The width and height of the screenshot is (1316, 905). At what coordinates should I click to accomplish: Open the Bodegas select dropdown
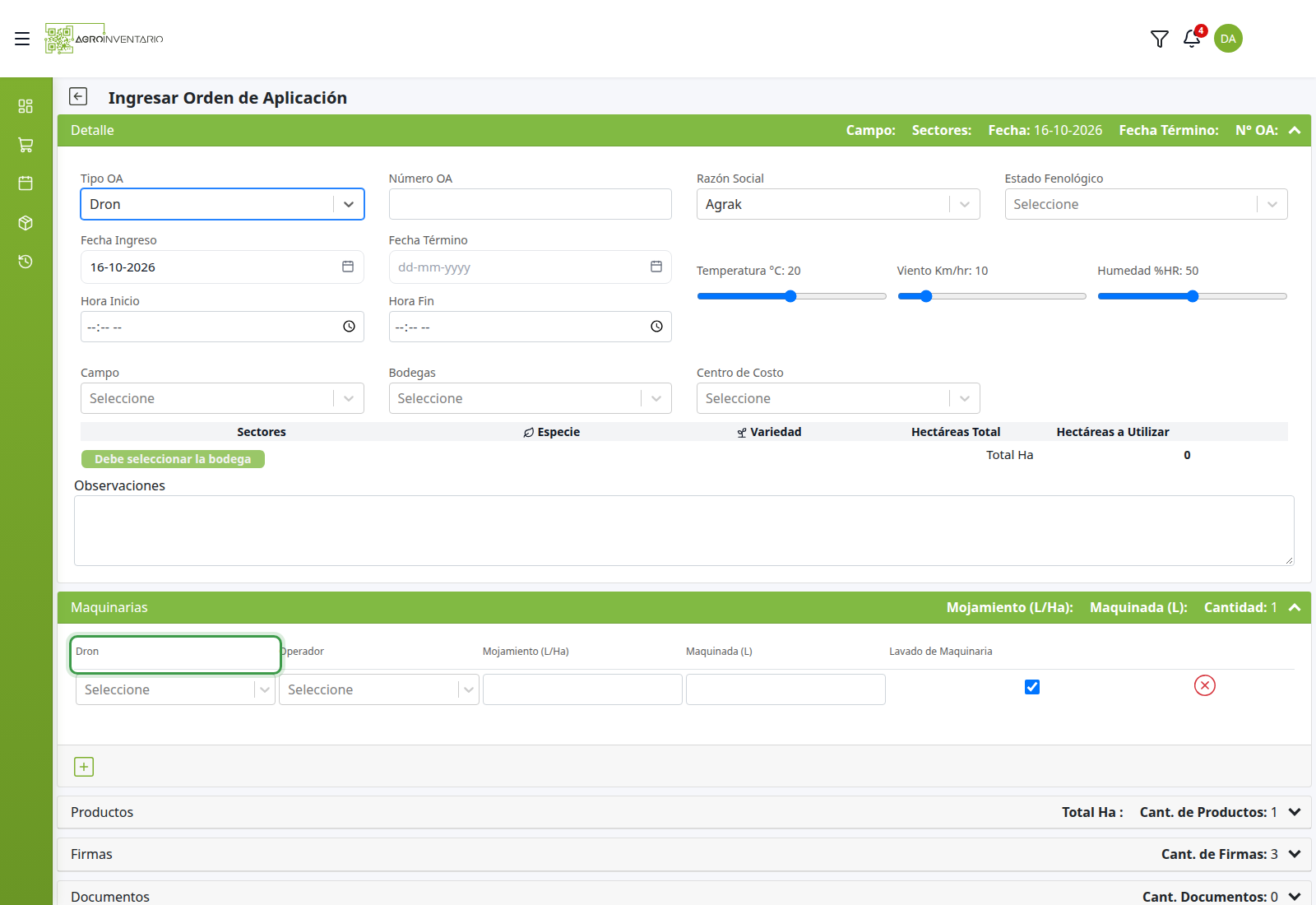click(530, 398)
